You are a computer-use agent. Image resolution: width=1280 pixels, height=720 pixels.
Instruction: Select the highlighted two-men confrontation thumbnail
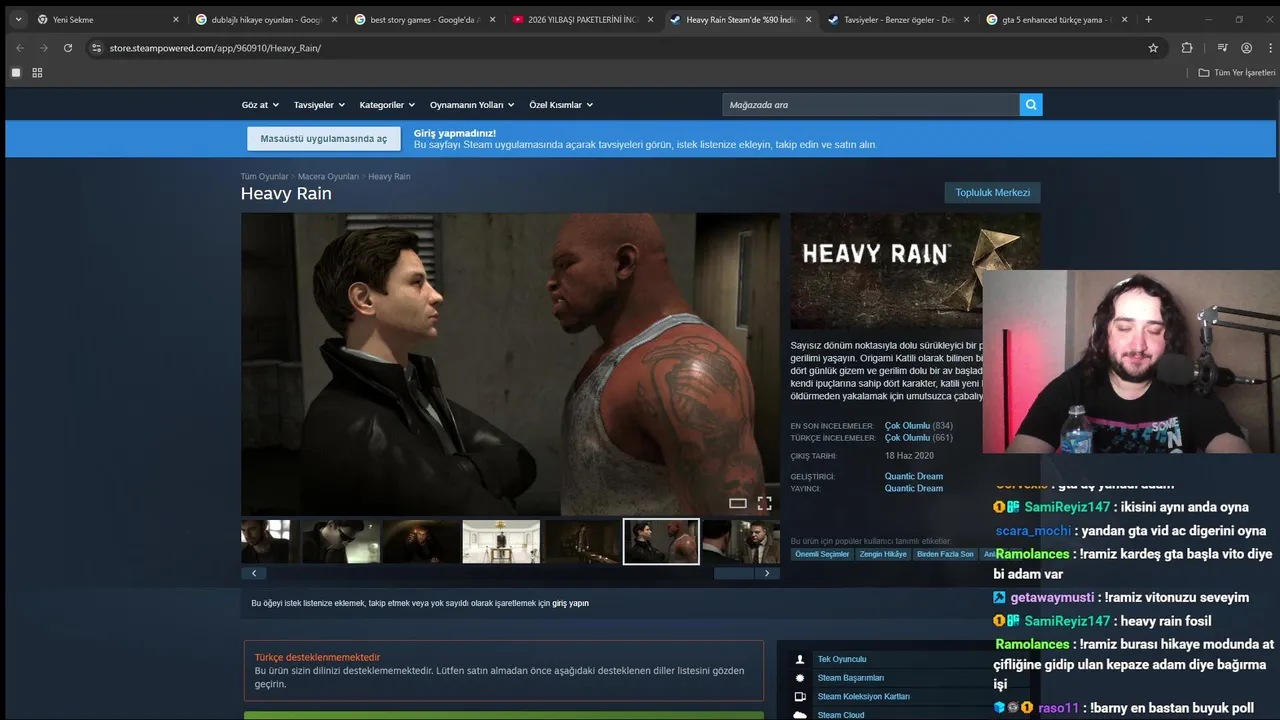point(661,541)
